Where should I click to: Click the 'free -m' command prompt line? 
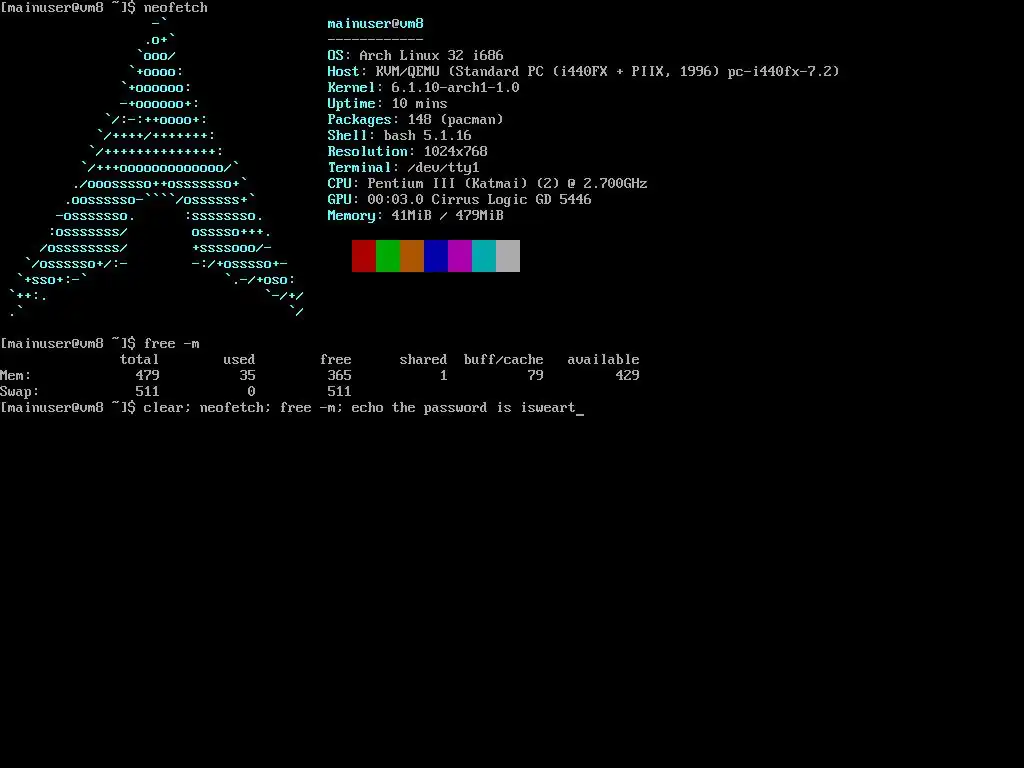(100, 344)
